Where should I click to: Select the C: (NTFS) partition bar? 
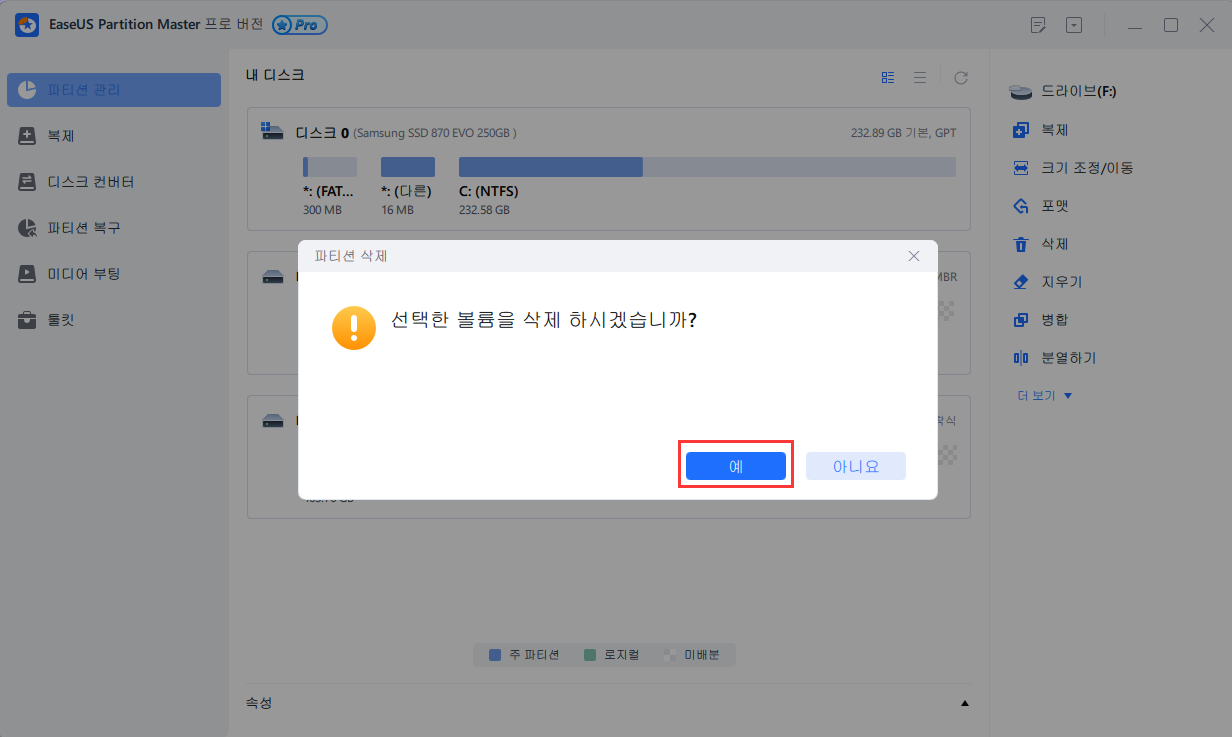click(707, 167)
